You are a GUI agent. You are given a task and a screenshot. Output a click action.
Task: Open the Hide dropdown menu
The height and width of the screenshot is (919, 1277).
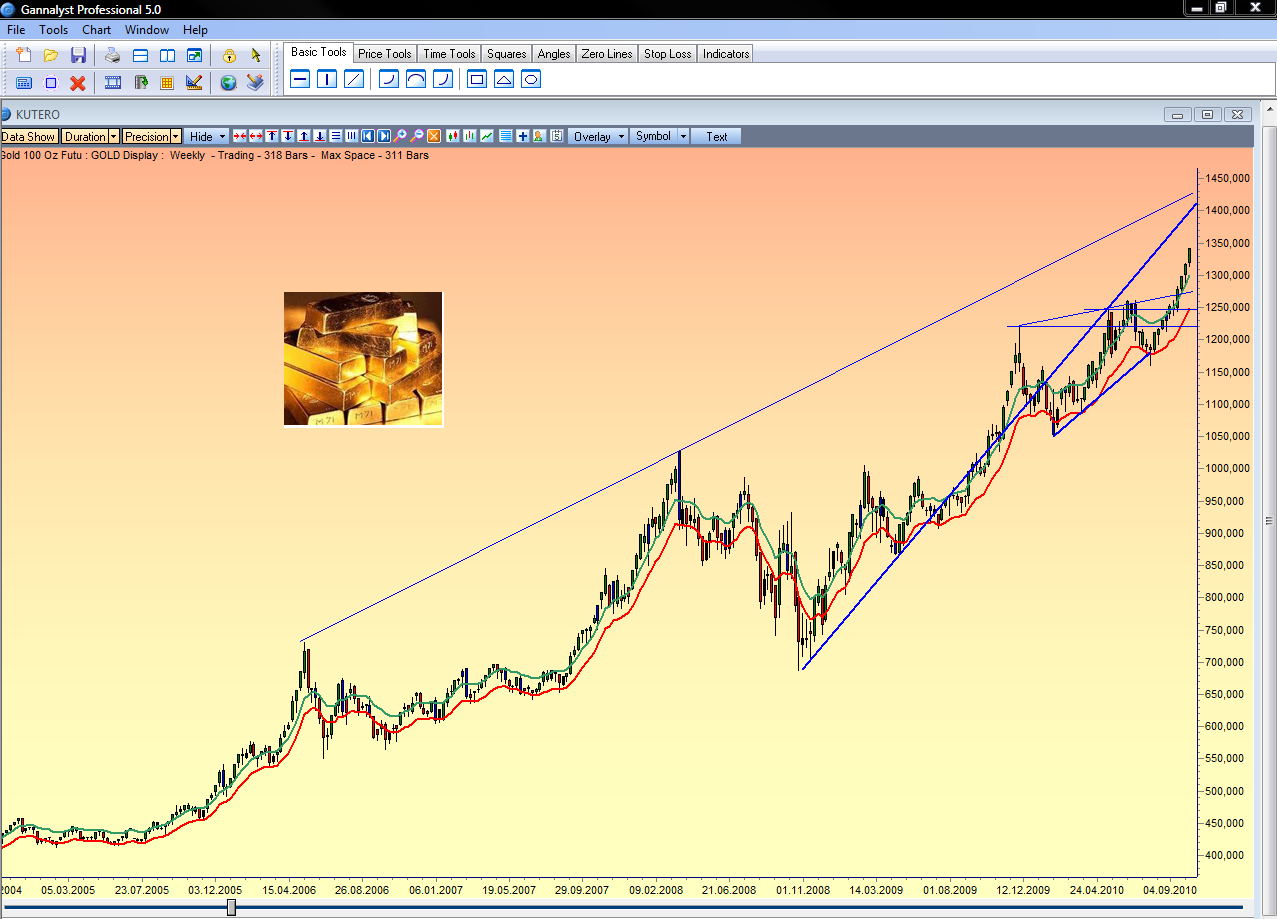click(x=207, y=136)
